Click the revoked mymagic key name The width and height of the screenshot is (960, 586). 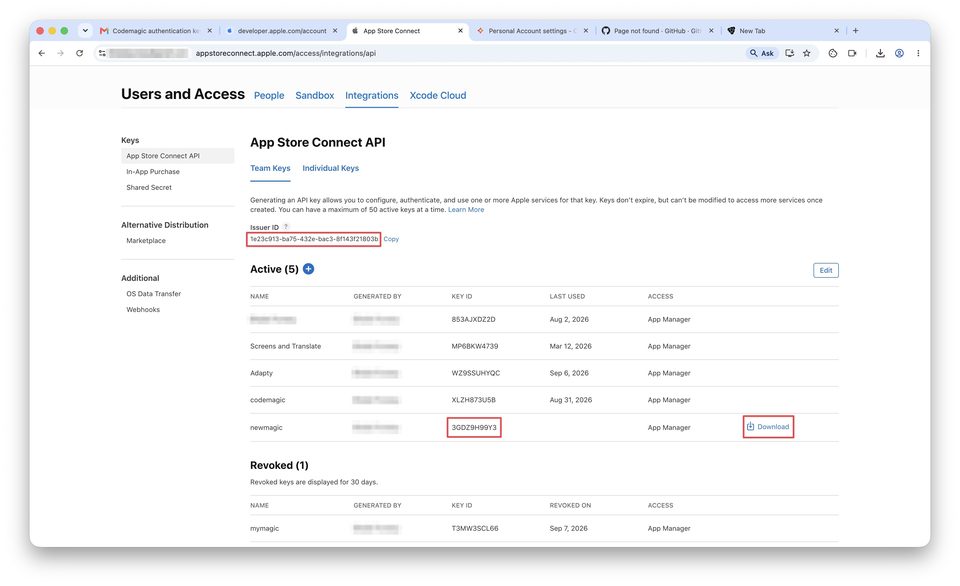(264, 529)
